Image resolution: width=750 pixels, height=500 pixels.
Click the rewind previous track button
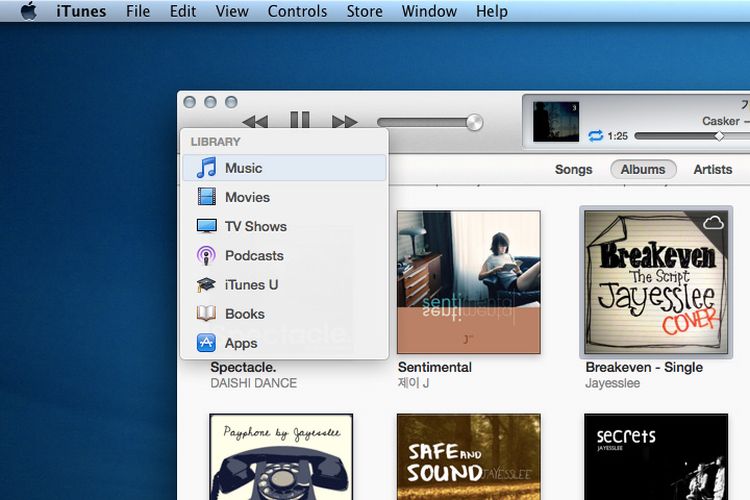tap(255, 122)
